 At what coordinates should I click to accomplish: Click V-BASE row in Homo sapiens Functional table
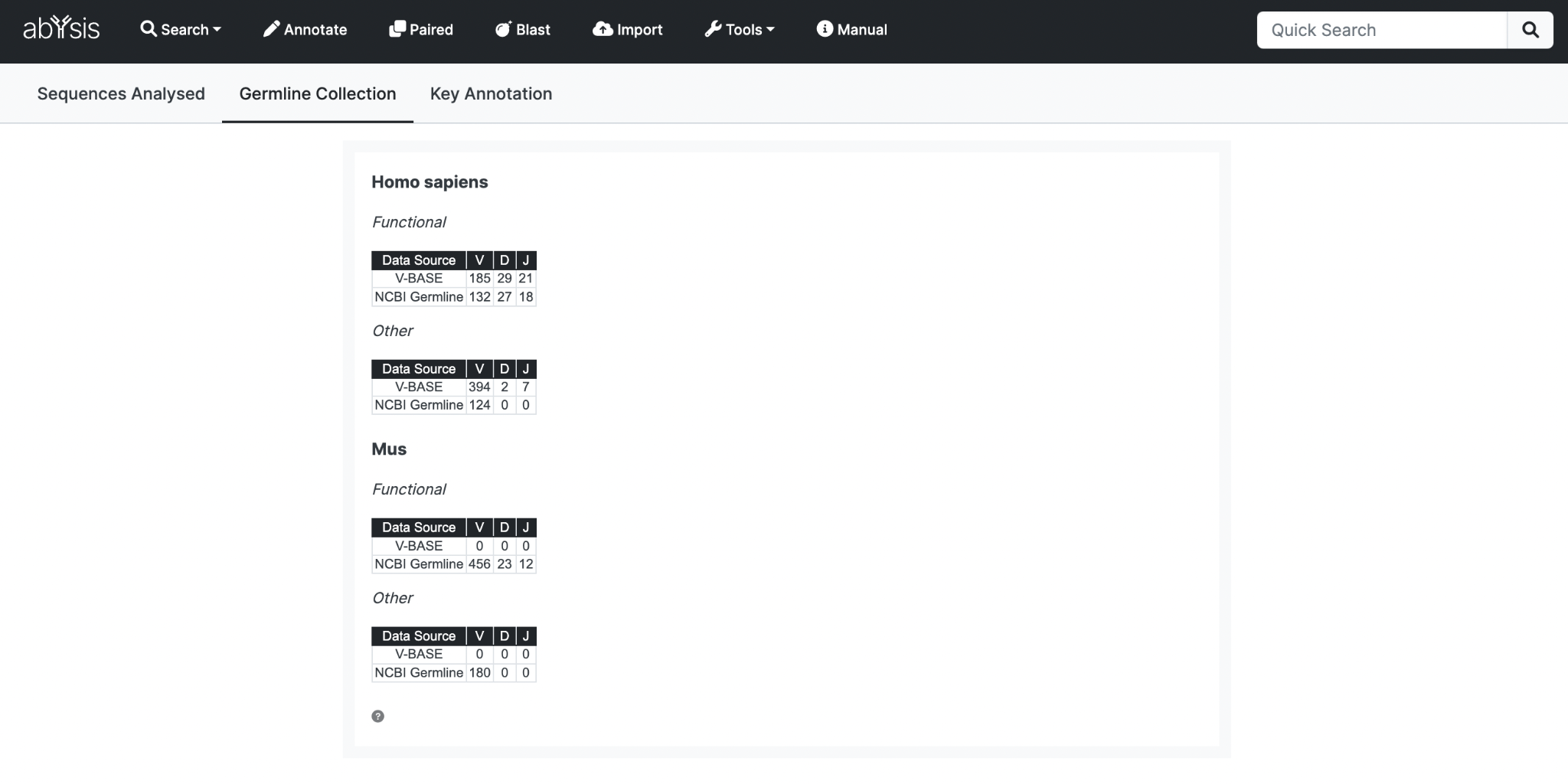coord(454,279)
